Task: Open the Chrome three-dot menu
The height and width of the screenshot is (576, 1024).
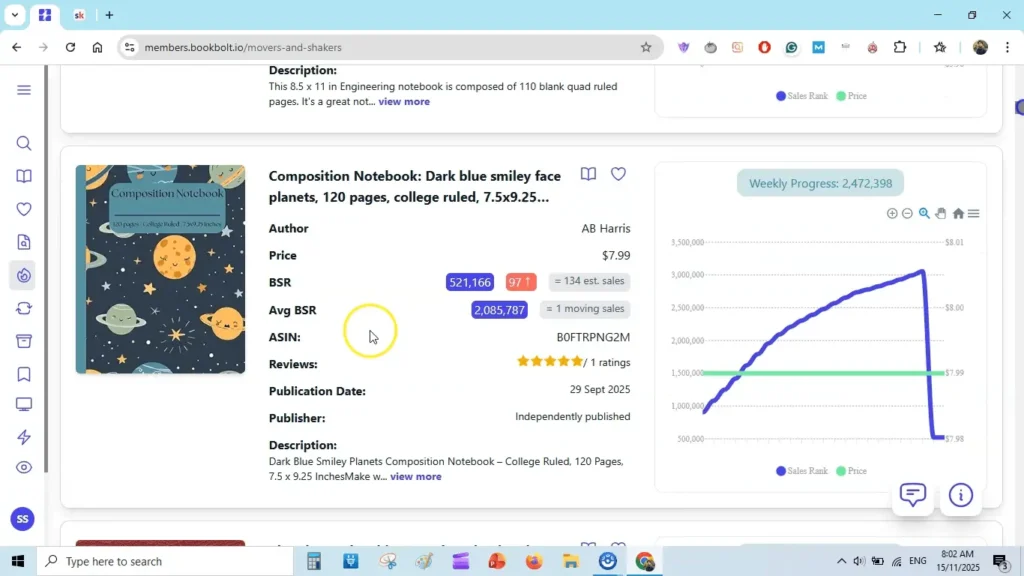Action: 1007,47
